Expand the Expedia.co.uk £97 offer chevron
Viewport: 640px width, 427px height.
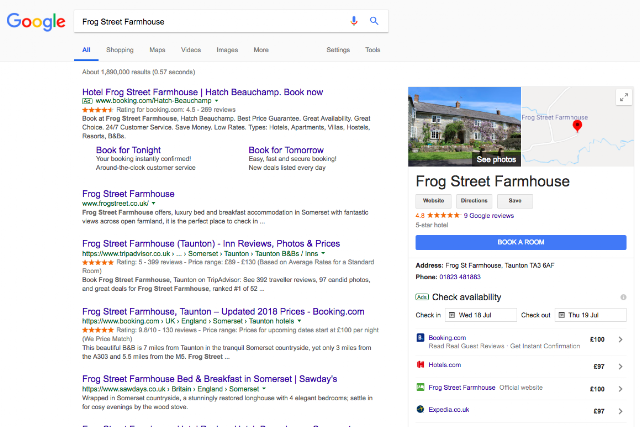pos(620,411)
